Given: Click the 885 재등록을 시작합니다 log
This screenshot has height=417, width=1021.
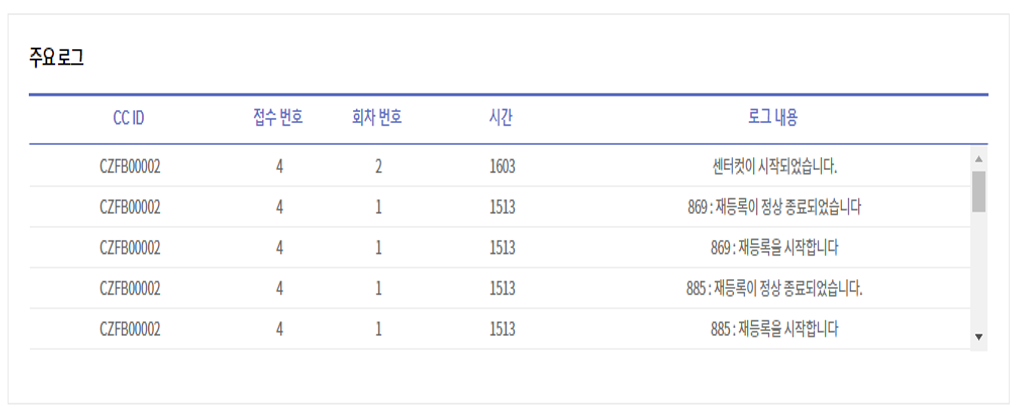Looking at the screenshot, I should point(774,329).
